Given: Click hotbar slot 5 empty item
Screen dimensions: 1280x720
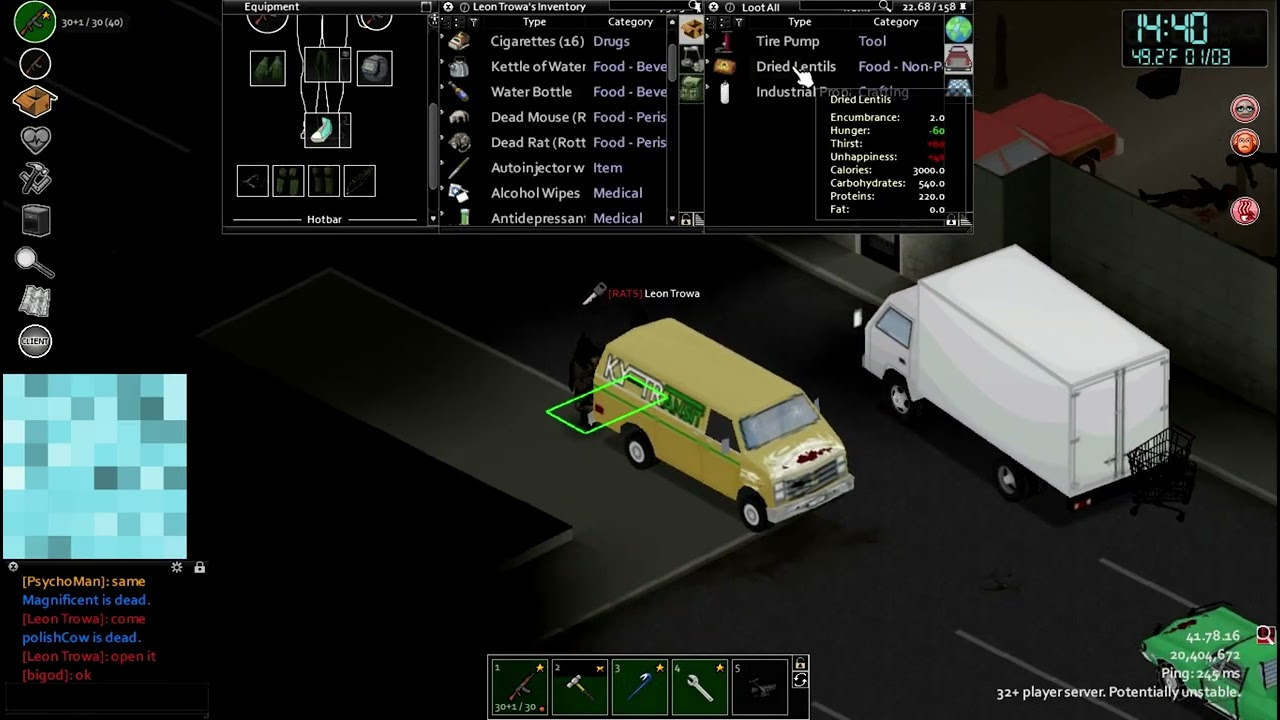Looking at the screenshot, I should coord(760,686).
